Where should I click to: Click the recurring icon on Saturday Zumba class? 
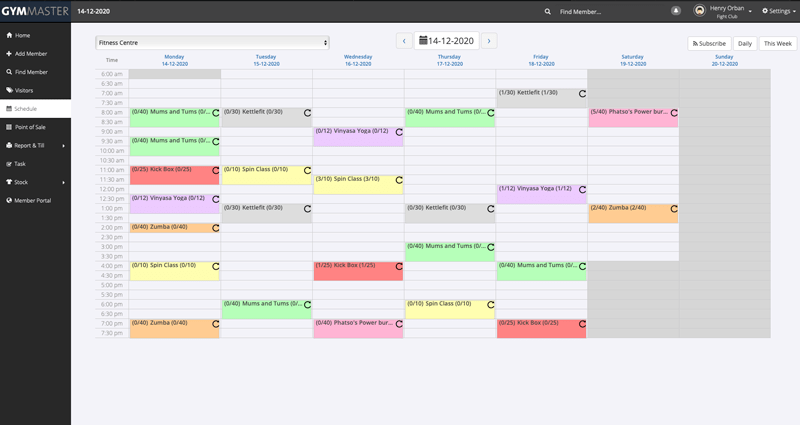click(x=674, y=209)
